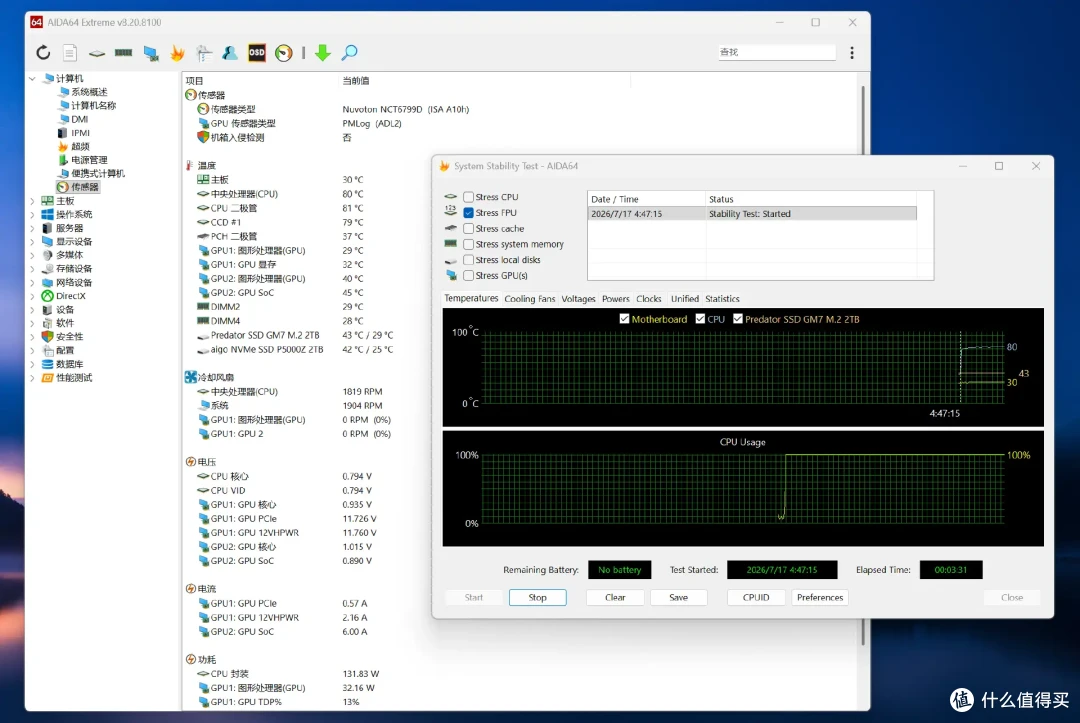This screenshot has height=723, width=1080.
Task: Toggle the Motherboard graph checkbox
Action: tap(624, 319)
